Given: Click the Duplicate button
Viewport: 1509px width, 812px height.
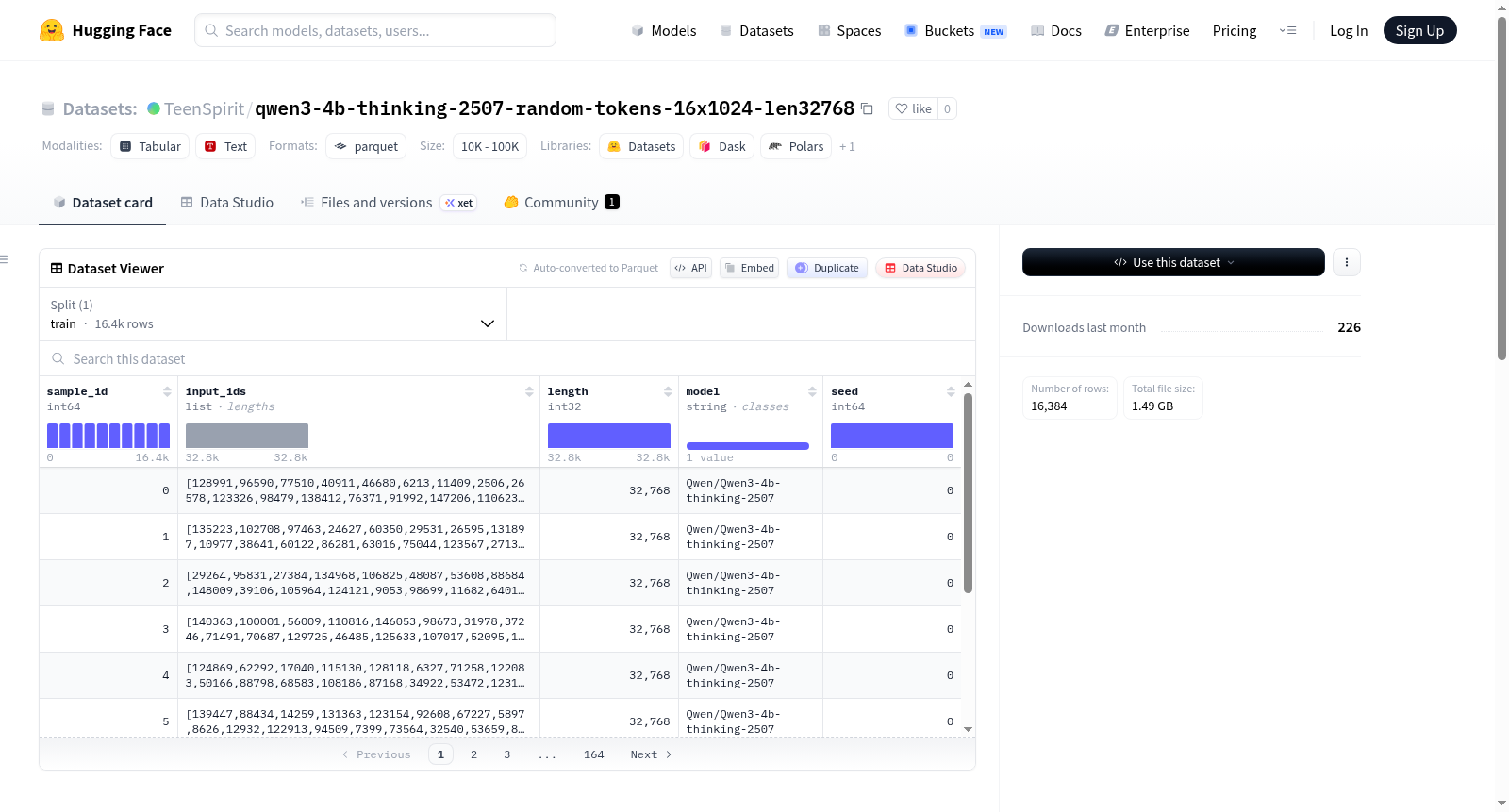Looking at the screenshot, I should [827, 268].
